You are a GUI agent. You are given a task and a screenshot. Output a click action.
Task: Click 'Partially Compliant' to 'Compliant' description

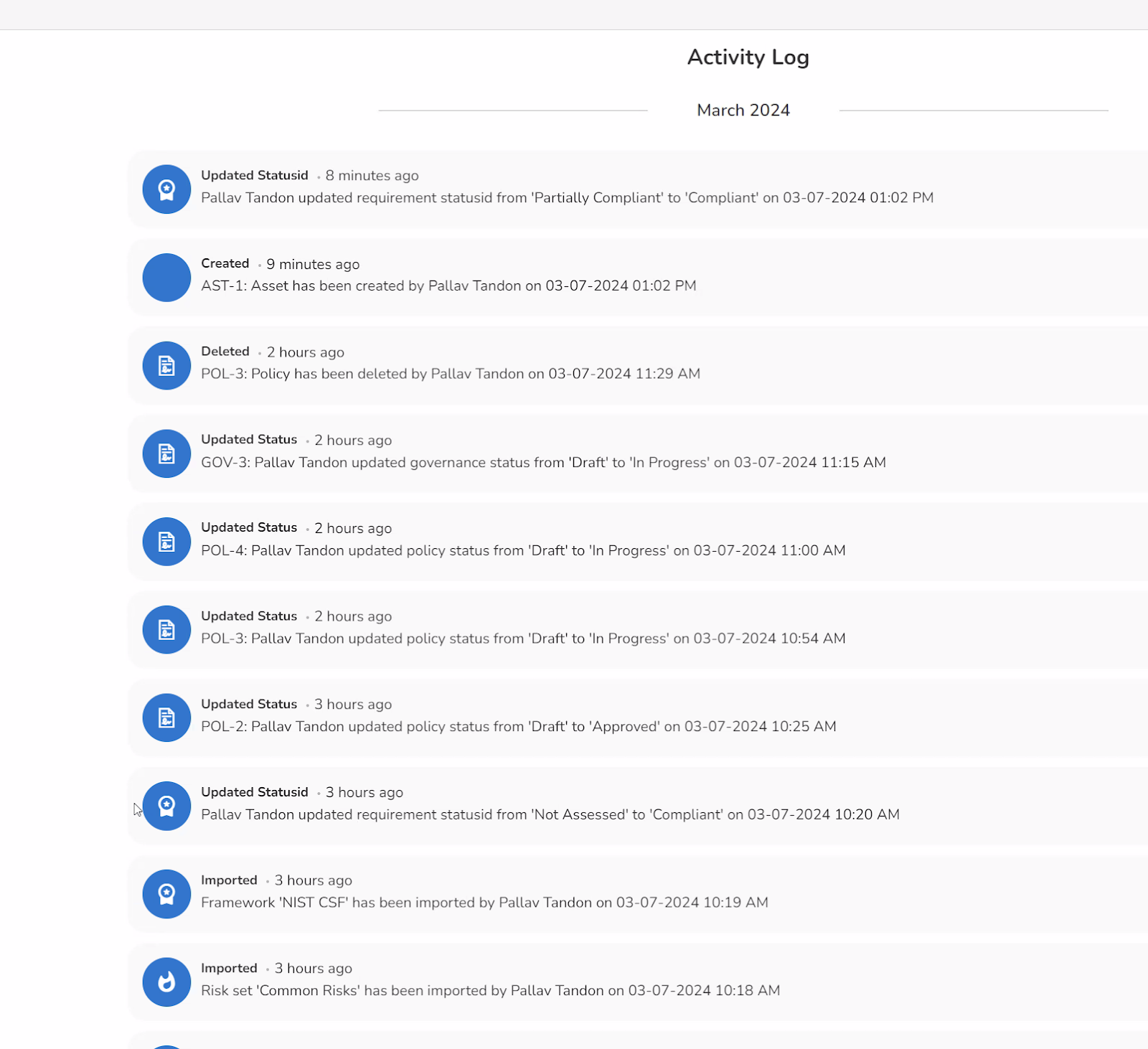coord(567,198)
